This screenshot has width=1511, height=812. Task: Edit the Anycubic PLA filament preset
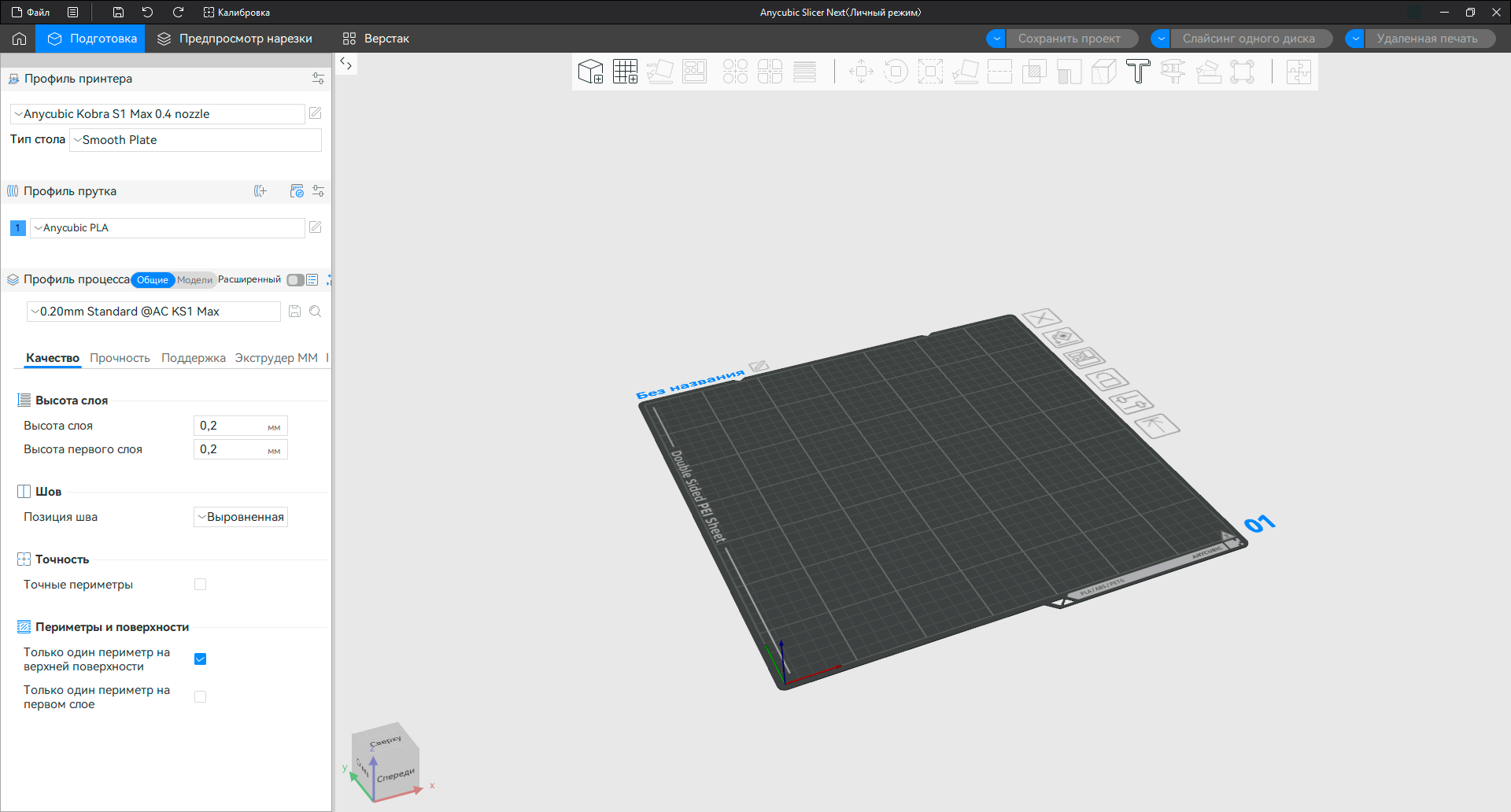click(315, 227)
